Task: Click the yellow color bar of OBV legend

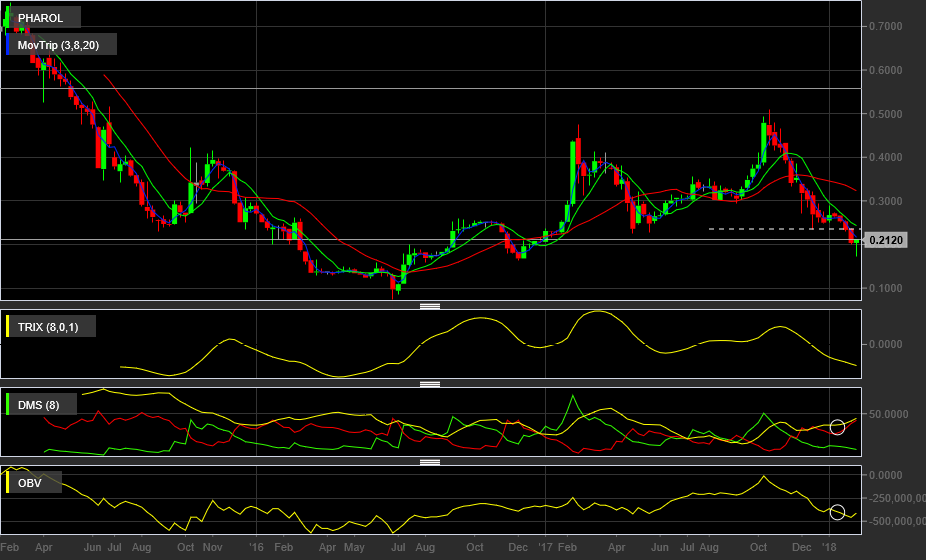Action: [x=8, y=483]
